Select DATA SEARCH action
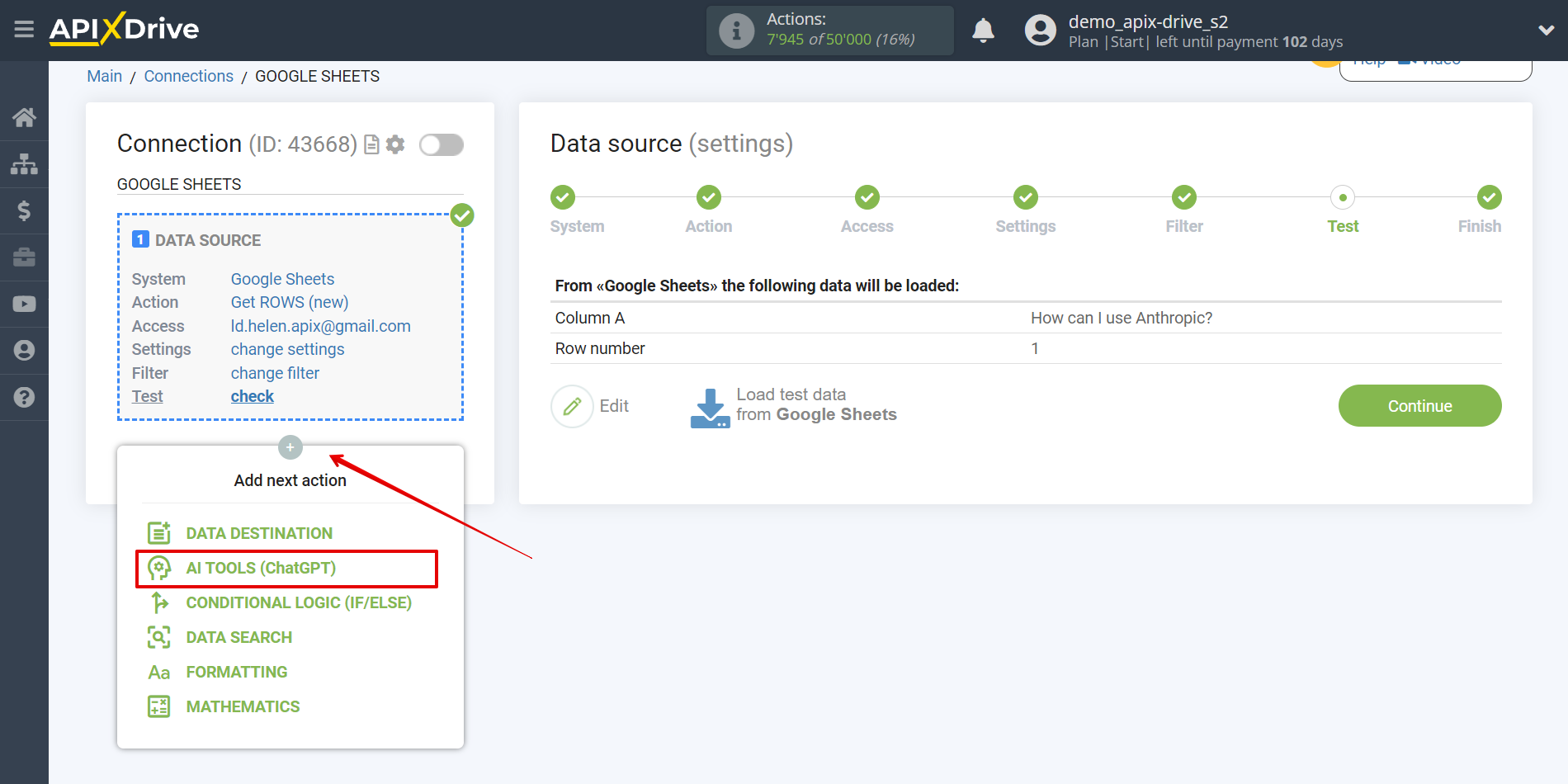The height and width of the screenshot is (784, 1568). point(239,637)
